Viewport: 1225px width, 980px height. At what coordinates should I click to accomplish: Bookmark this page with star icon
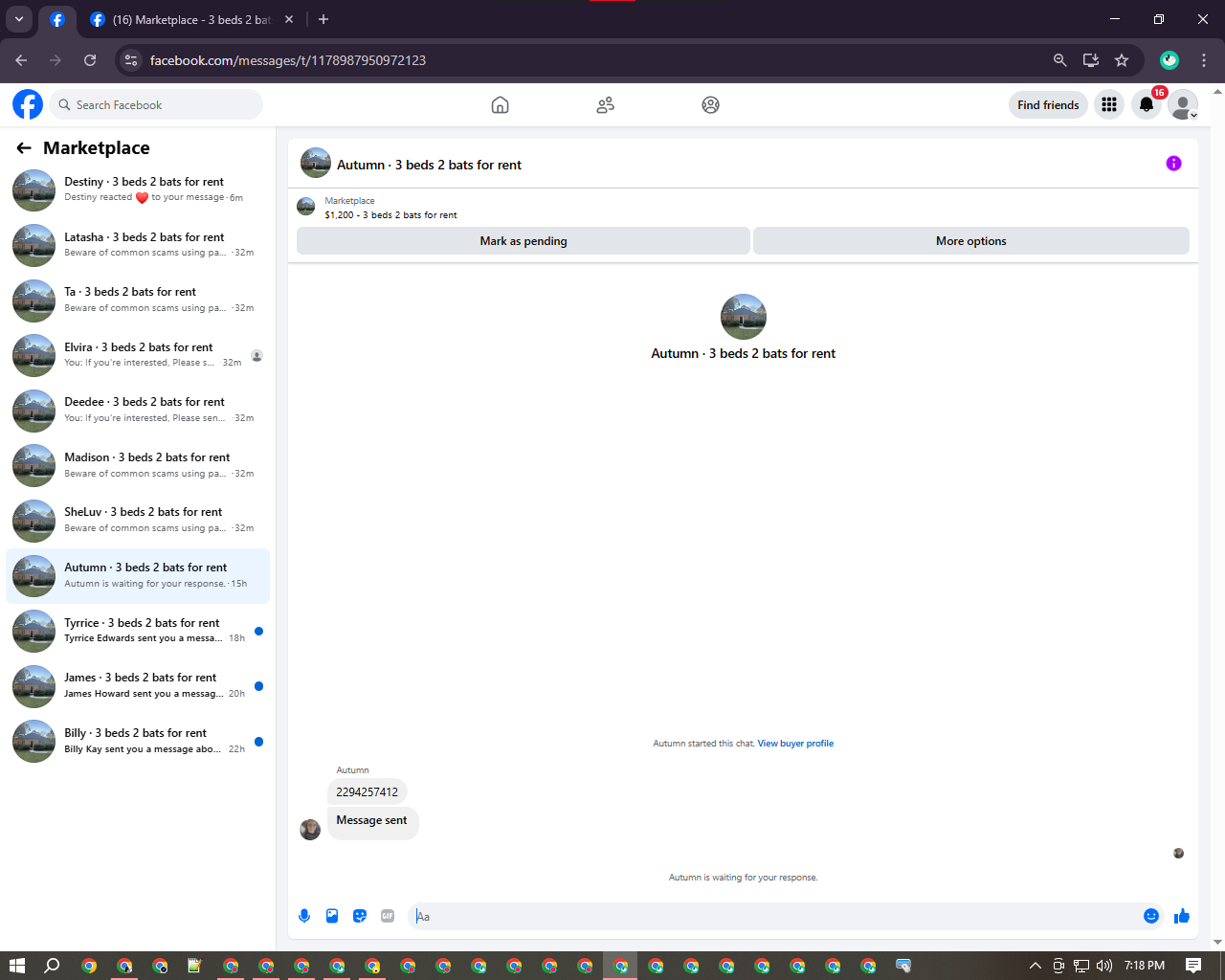click(1122, 60)
